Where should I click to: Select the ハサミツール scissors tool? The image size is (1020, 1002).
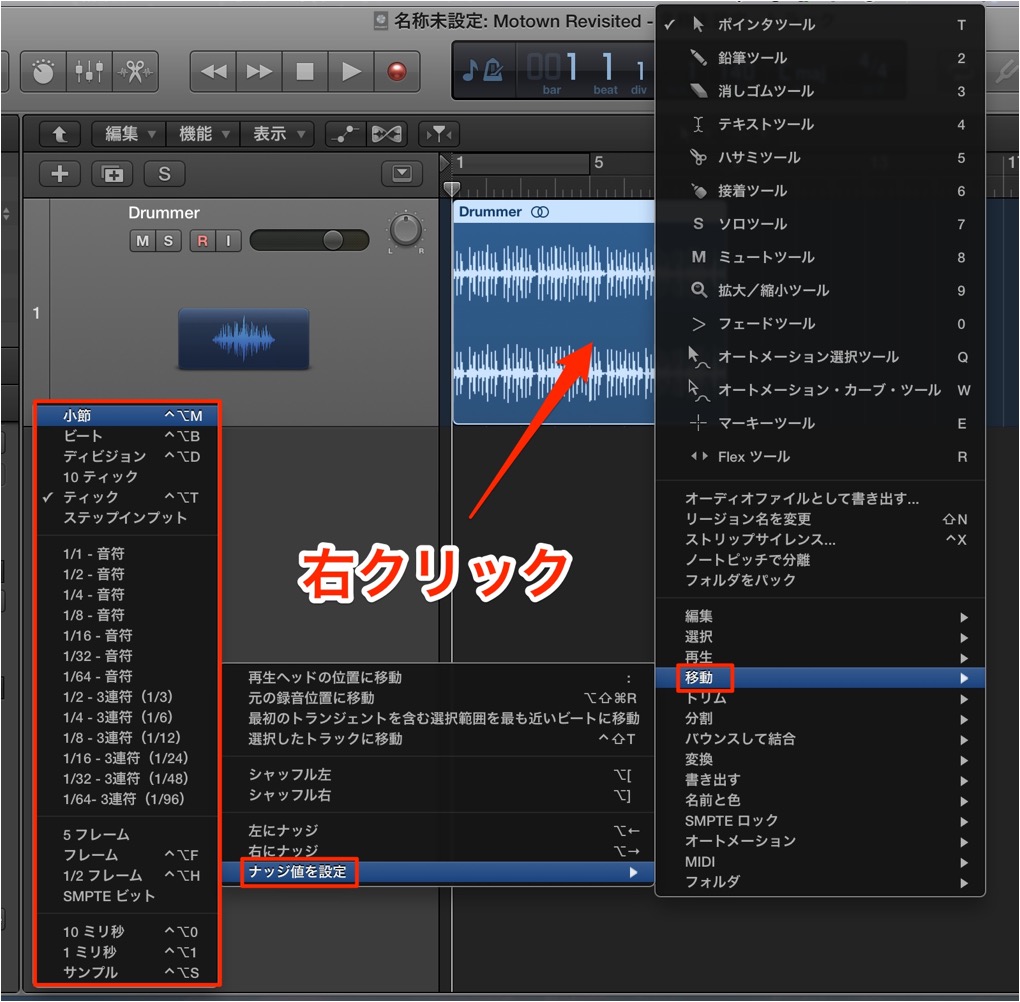820,157
